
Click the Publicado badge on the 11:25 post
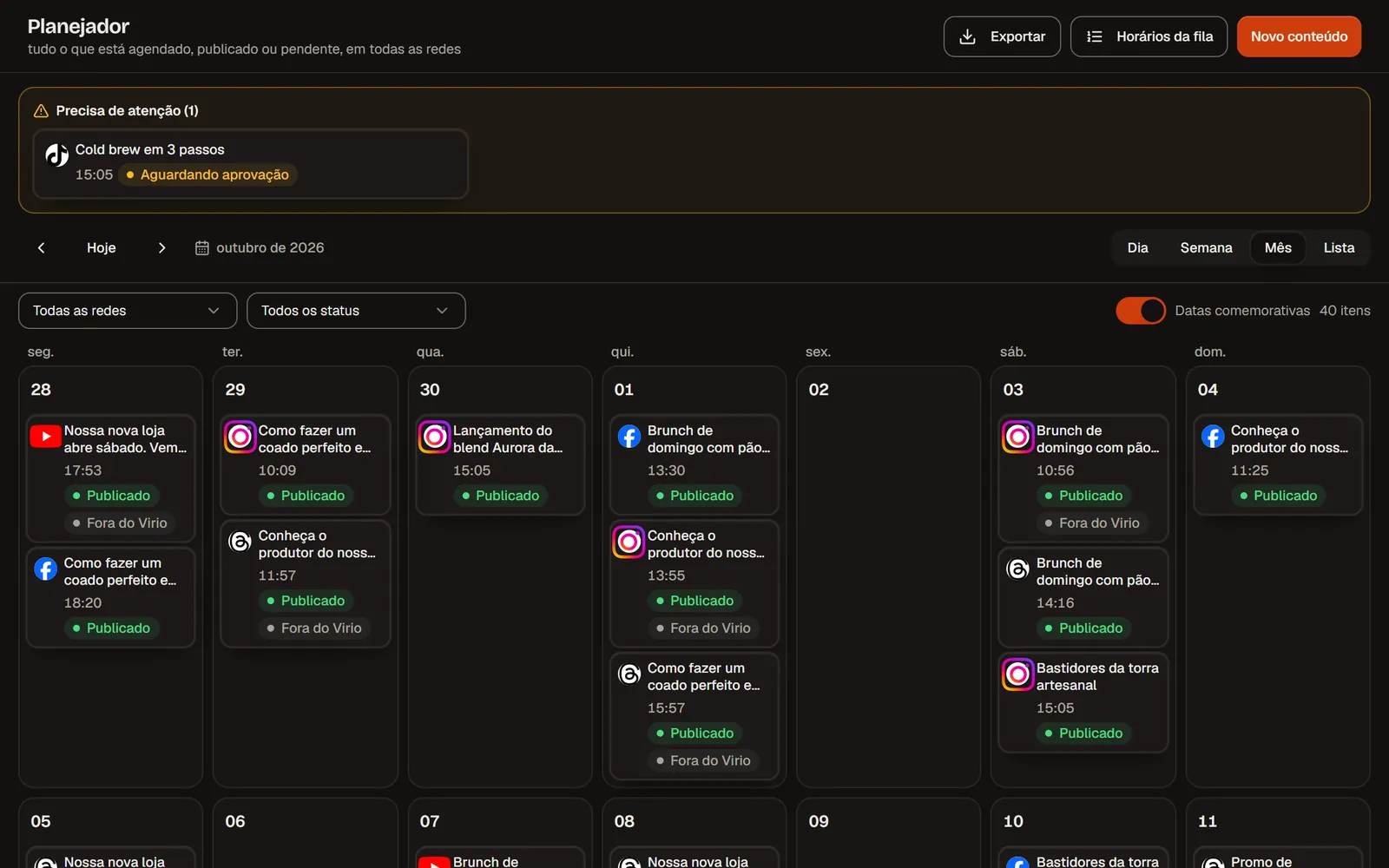[x=1278, y=496]
